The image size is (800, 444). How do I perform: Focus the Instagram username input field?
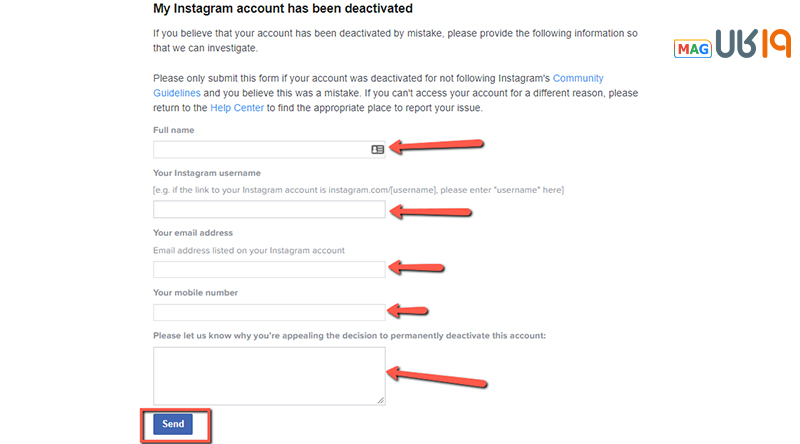coord(269,209)
